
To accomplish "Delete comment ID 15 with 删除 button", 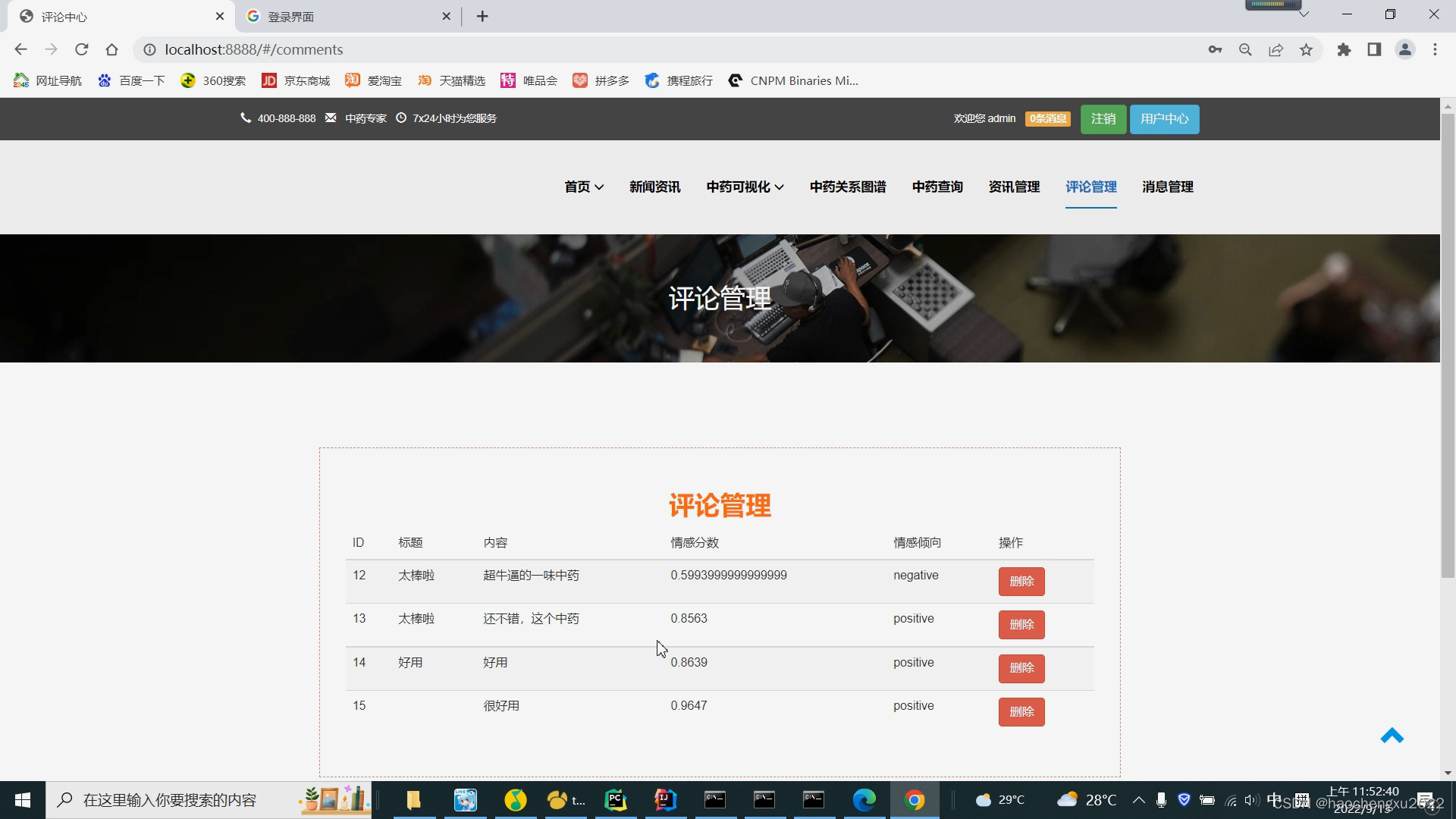I will click(1021, 711).
